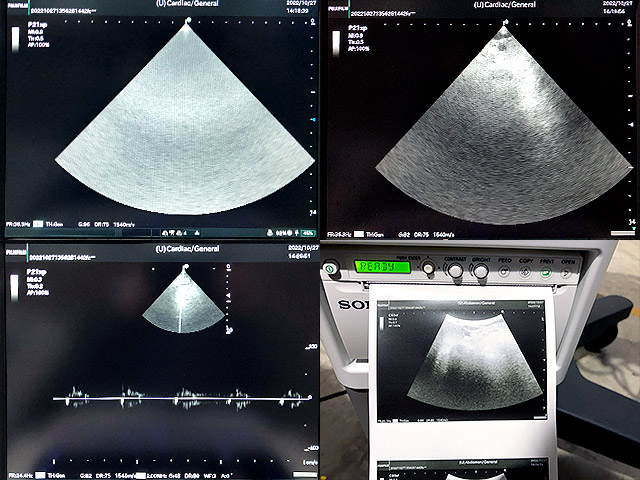Viewport: 640px width, 480px height.
Task: Click the frame rate FR value on the top-right screen
Action: pyautogui.click(x=339, y=235)
